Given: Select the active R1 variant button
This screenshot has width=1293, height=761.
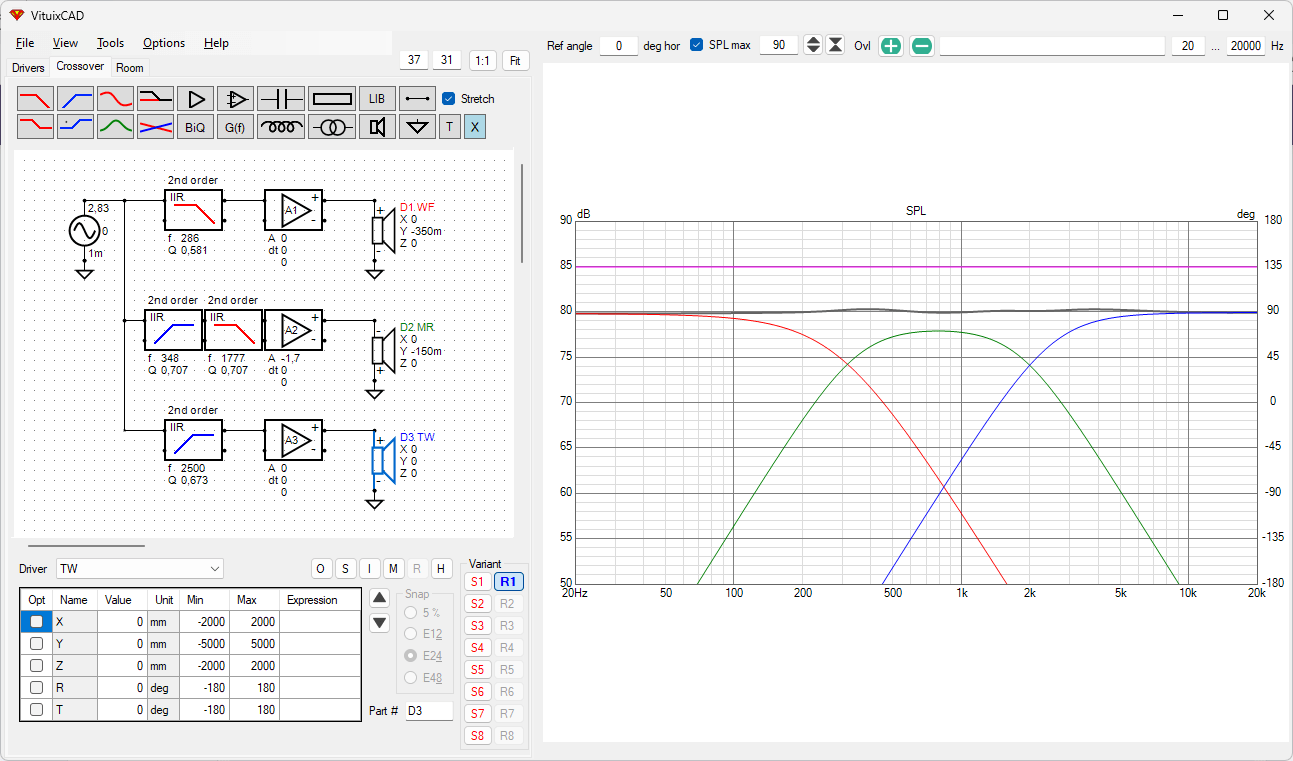Looking at the screenshot, I should (x=508, y=582).
